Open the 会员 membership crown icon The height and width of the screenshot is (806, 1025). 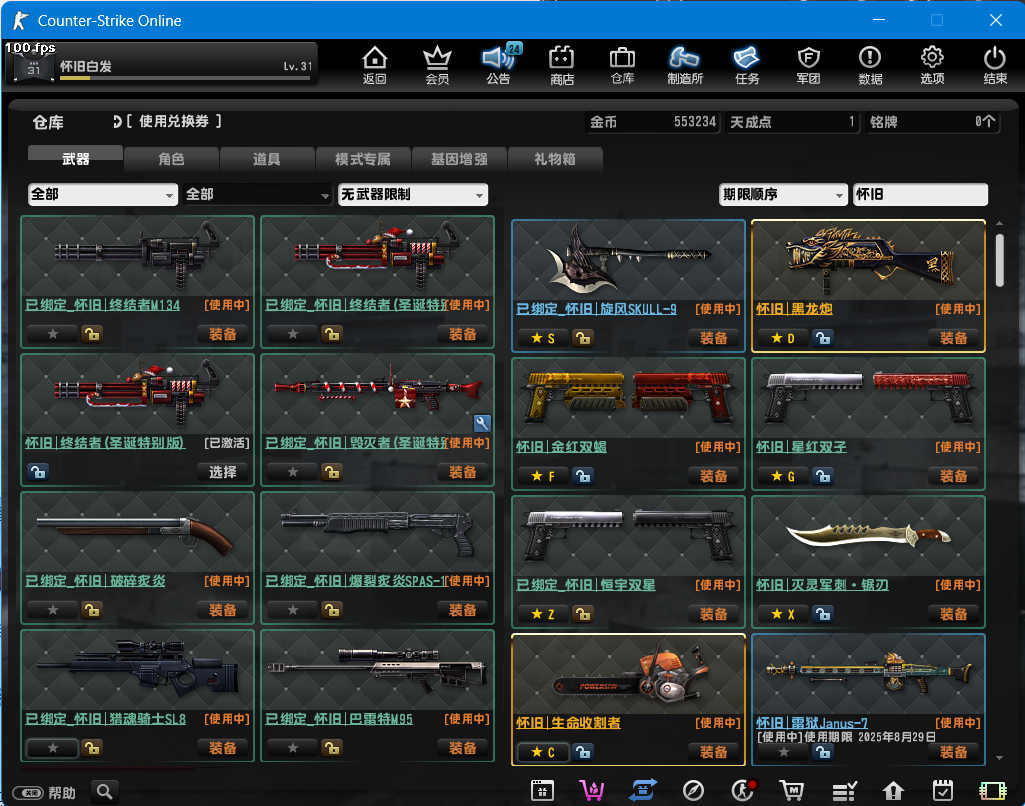437,65
